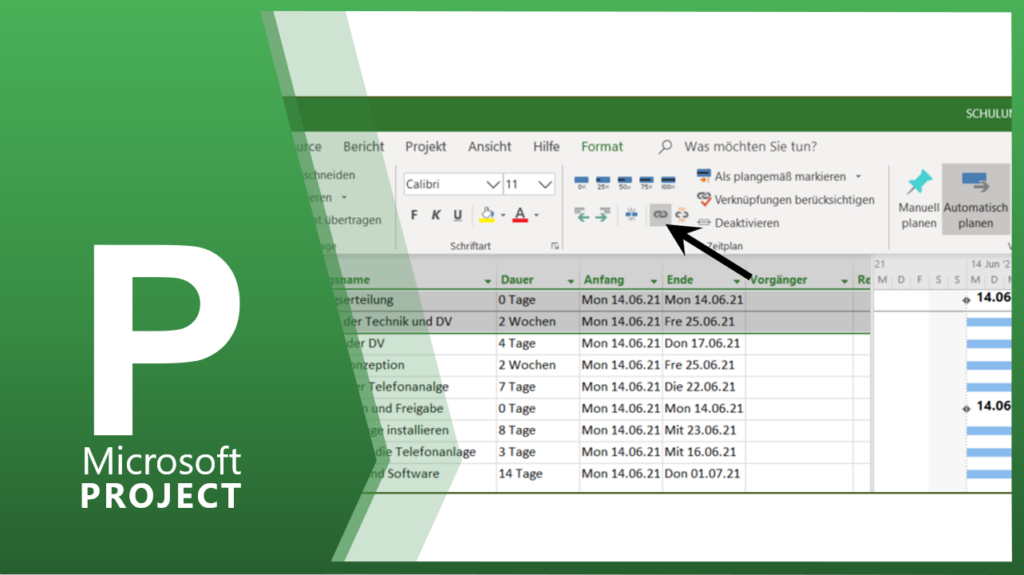Click the Vorgänger column header

778,280
